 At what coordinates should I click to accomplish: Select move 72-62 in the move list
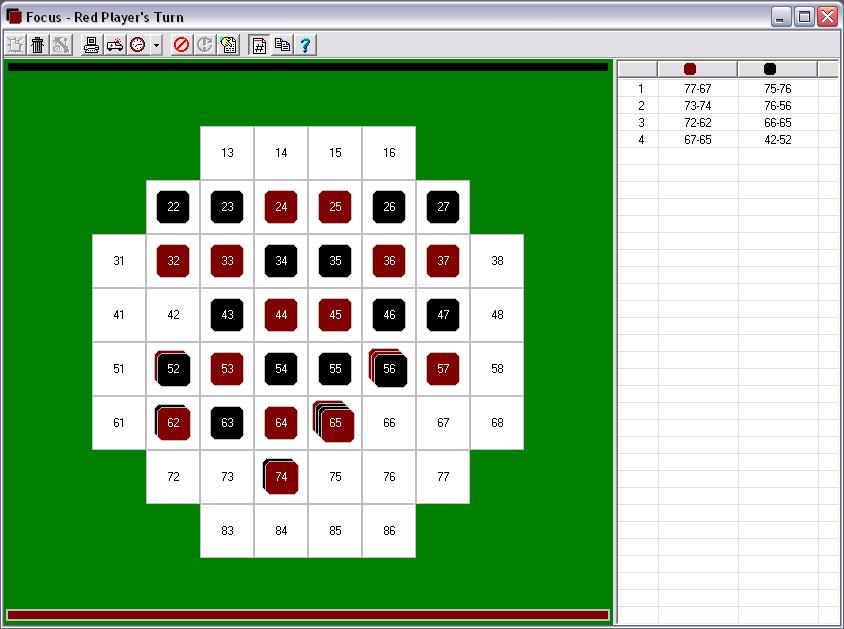point(698,123)
